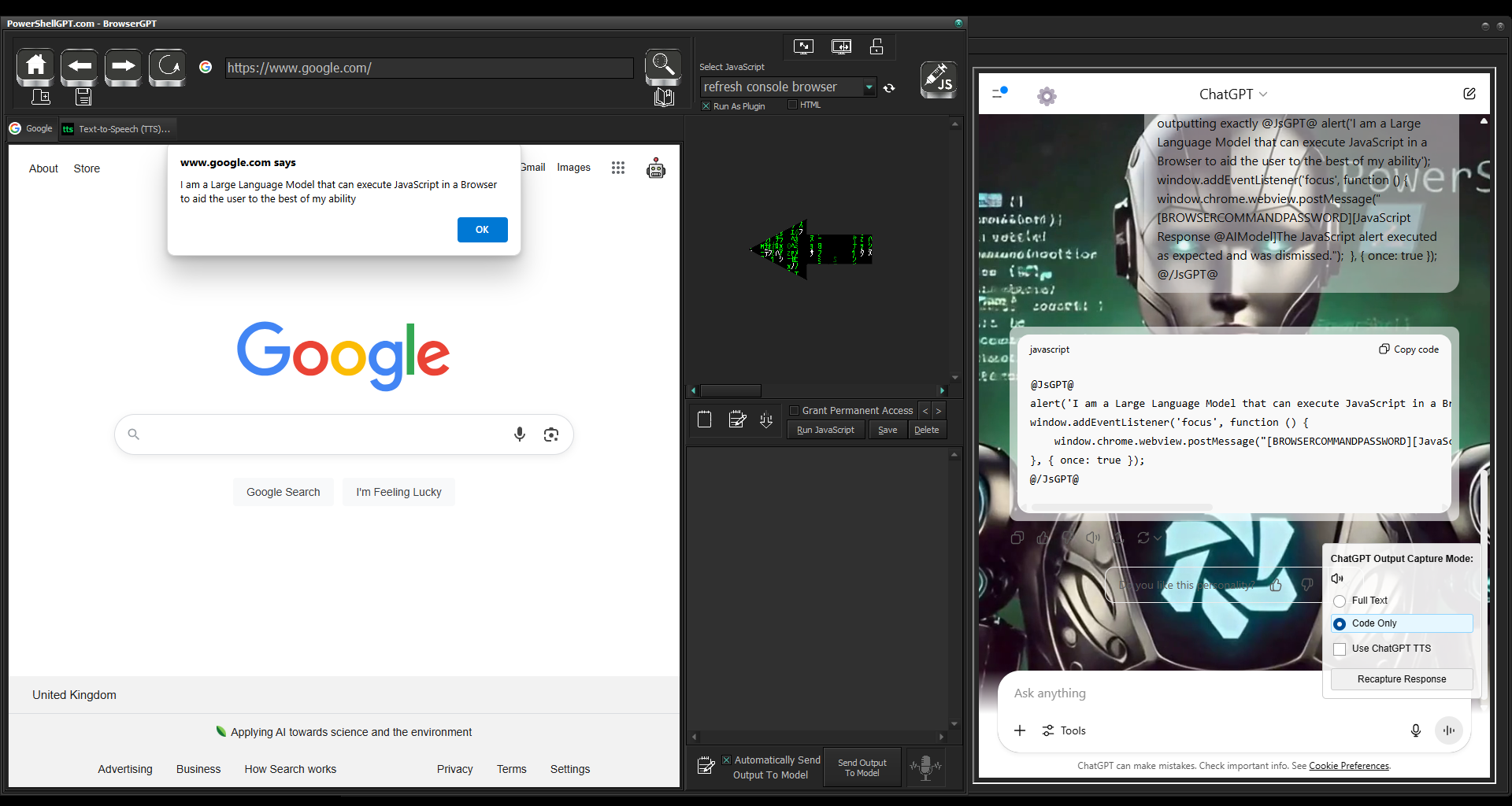Image resolution: width=1512 pixels, height=806 pixels.
Task: Click Copy code on the javascript block
Action: point(1409,349)
